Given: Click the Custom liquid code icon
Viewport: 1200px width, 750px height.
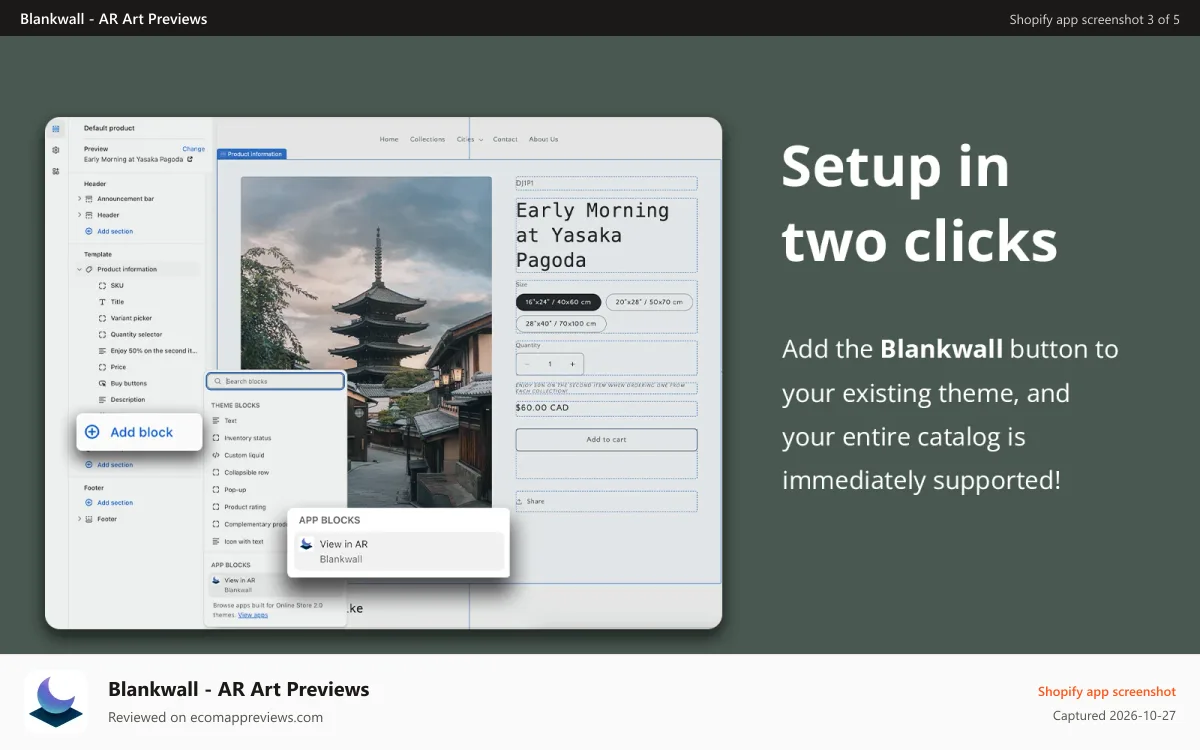Looking at the screenshot, I should (216, 455).
